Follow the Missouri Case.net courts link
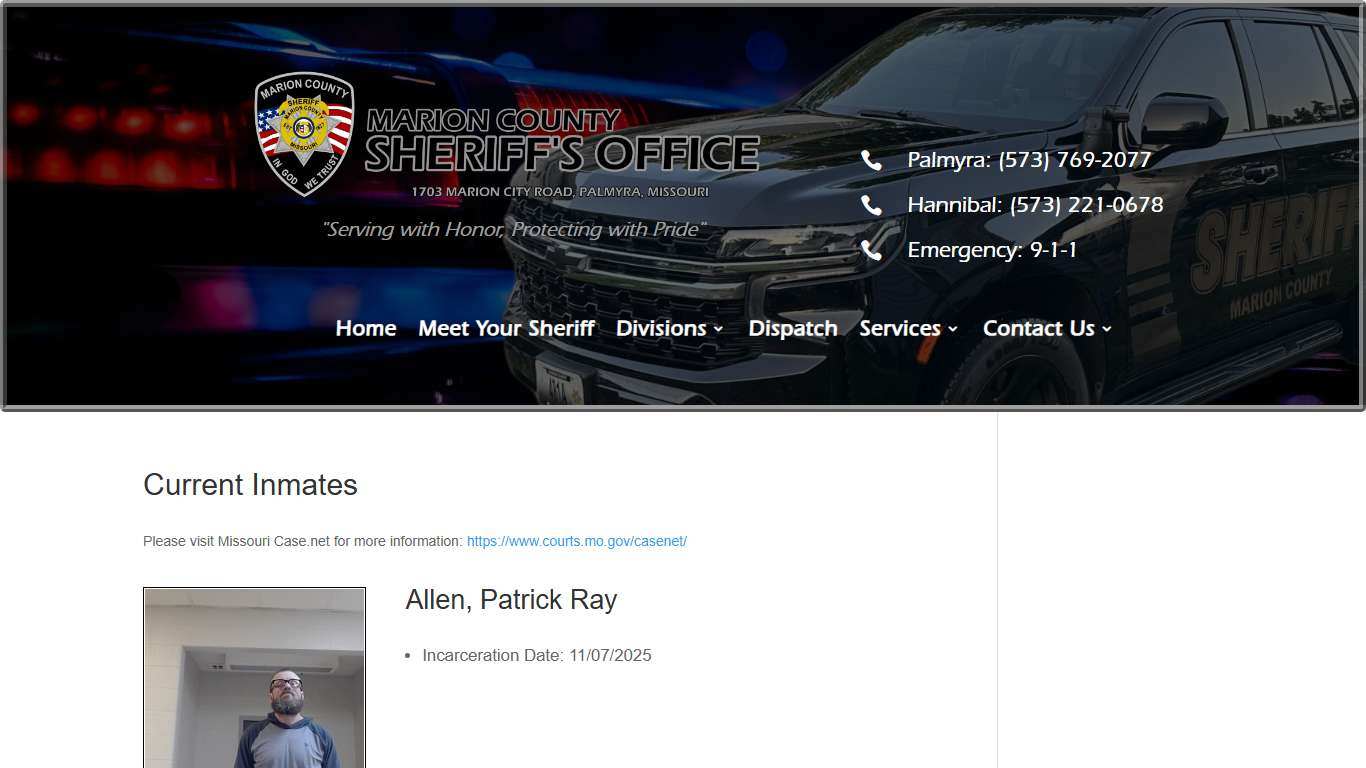The image size is (1366, 768). click(577, 541)
